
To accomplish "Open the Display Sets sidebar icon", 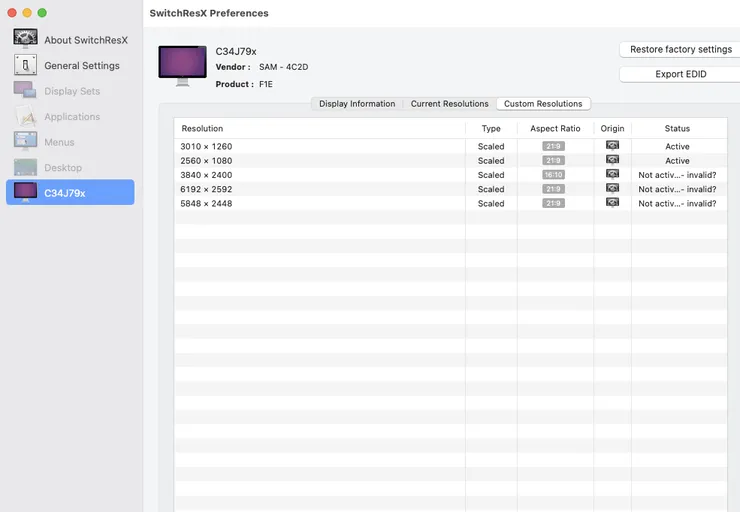I will point(25,90).
